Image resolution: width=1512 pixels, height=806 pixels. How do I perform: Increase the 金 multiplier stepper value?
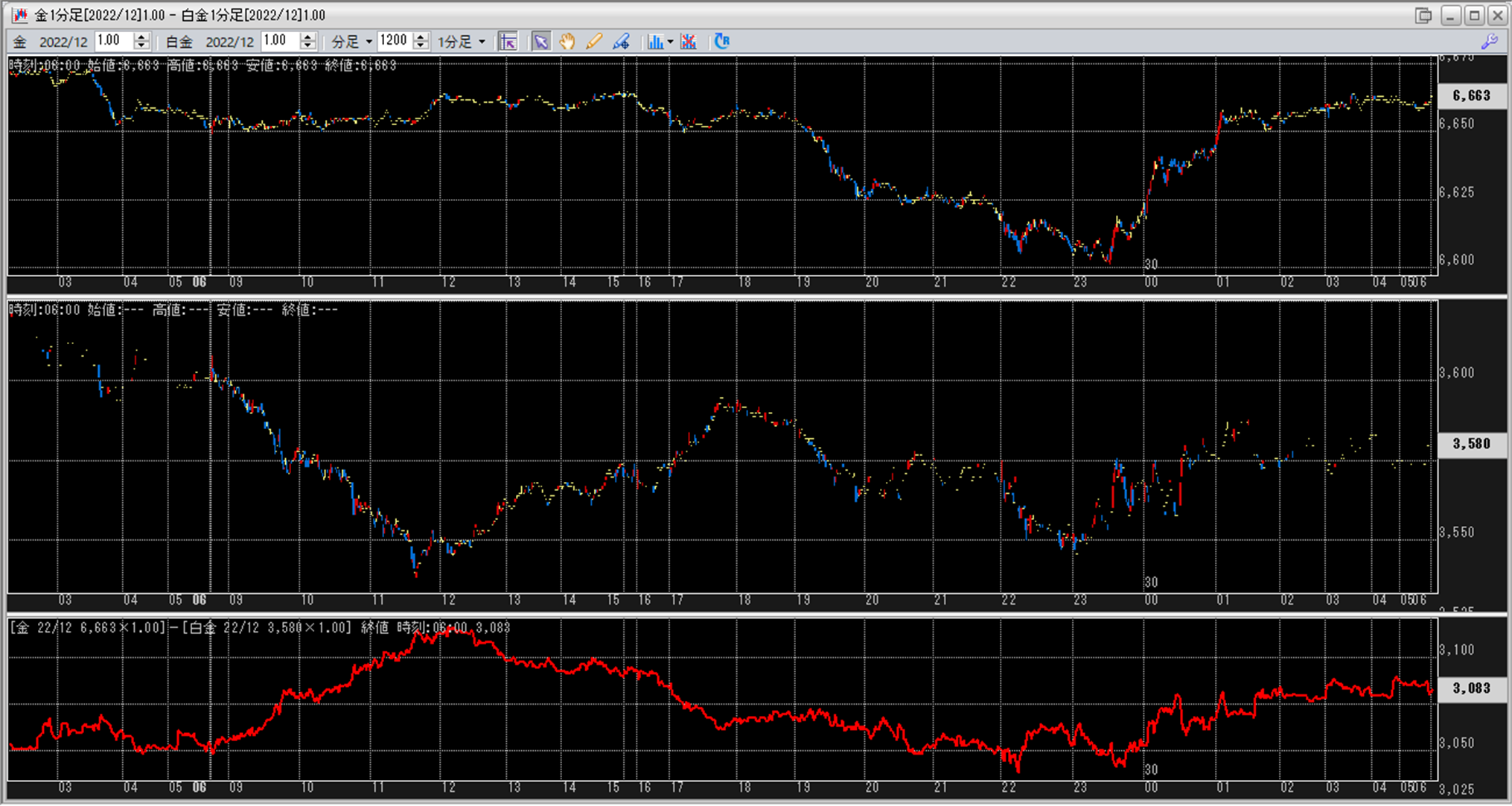click(x=141, y=37)
